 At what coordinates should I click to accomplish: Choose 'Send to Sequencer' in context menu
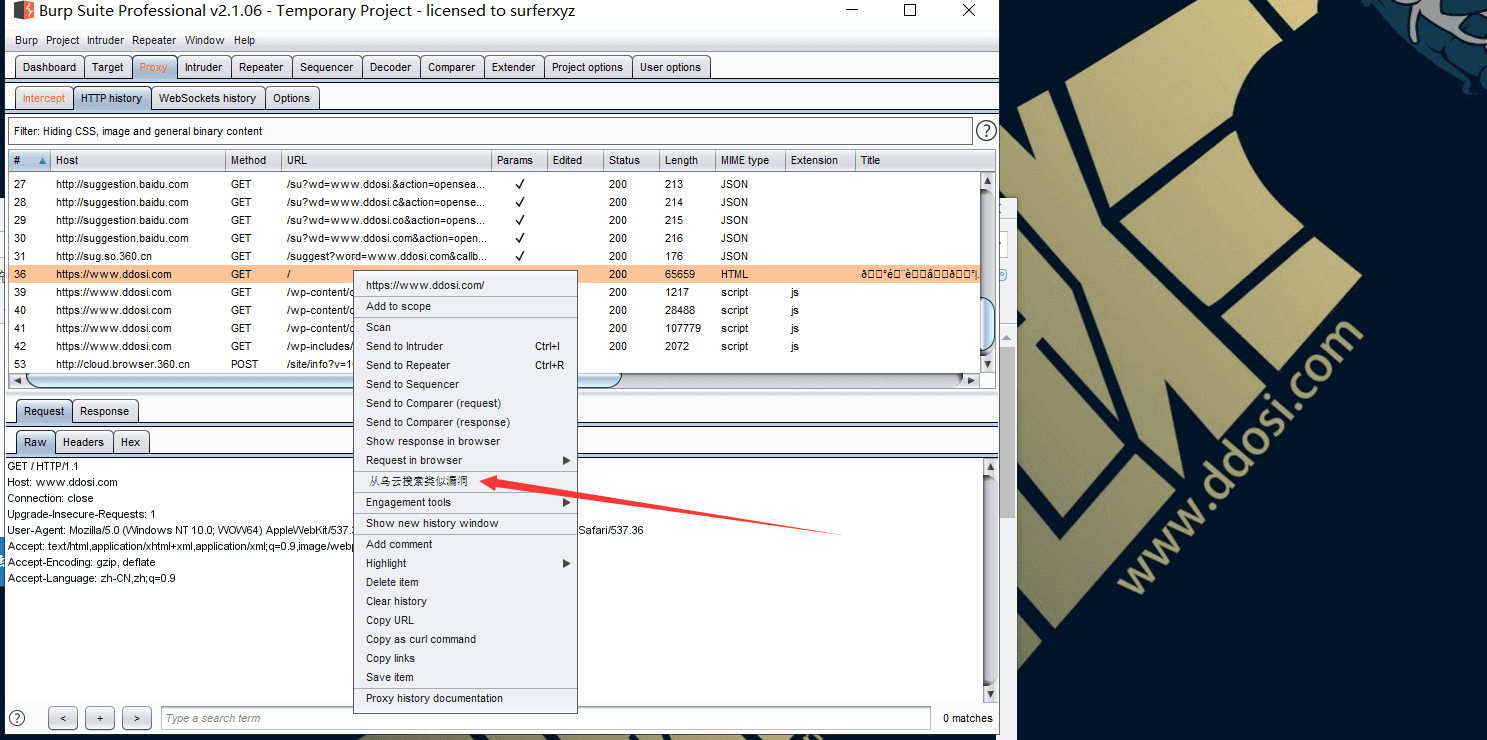pos(465,384)
